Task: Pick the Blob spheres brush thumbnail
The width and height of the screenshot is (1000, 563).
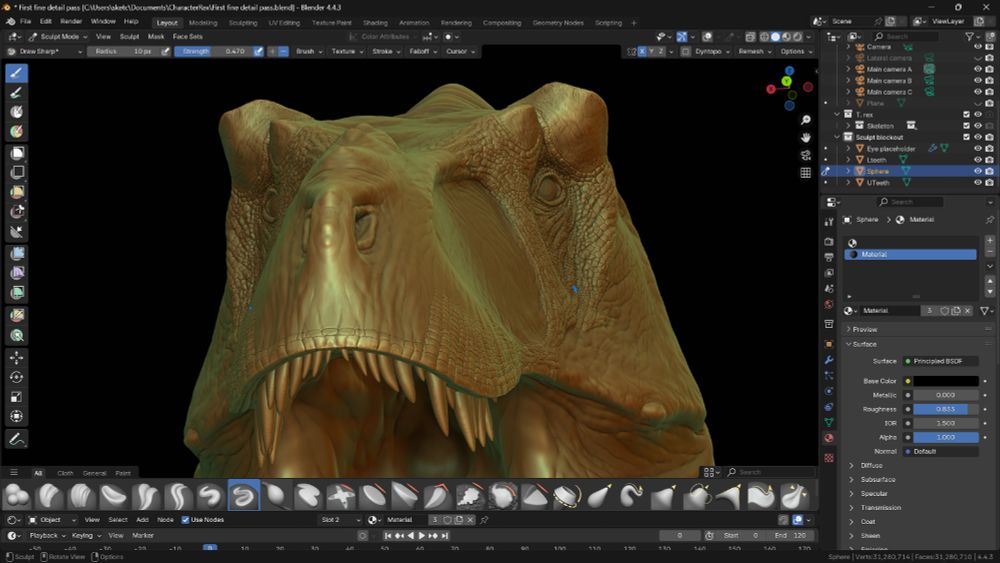Action: (17, 495)
